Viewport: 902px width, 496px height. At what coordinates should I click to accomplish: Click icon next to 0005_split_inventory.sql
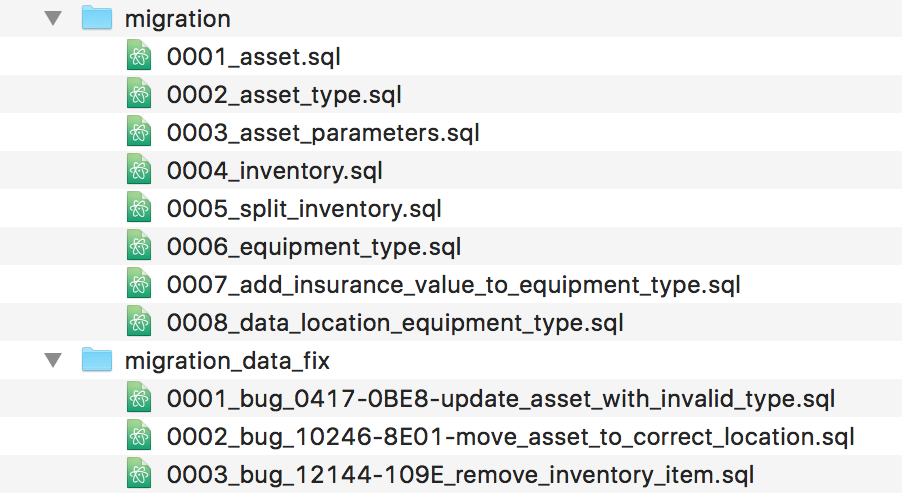[x=139, y=209]
